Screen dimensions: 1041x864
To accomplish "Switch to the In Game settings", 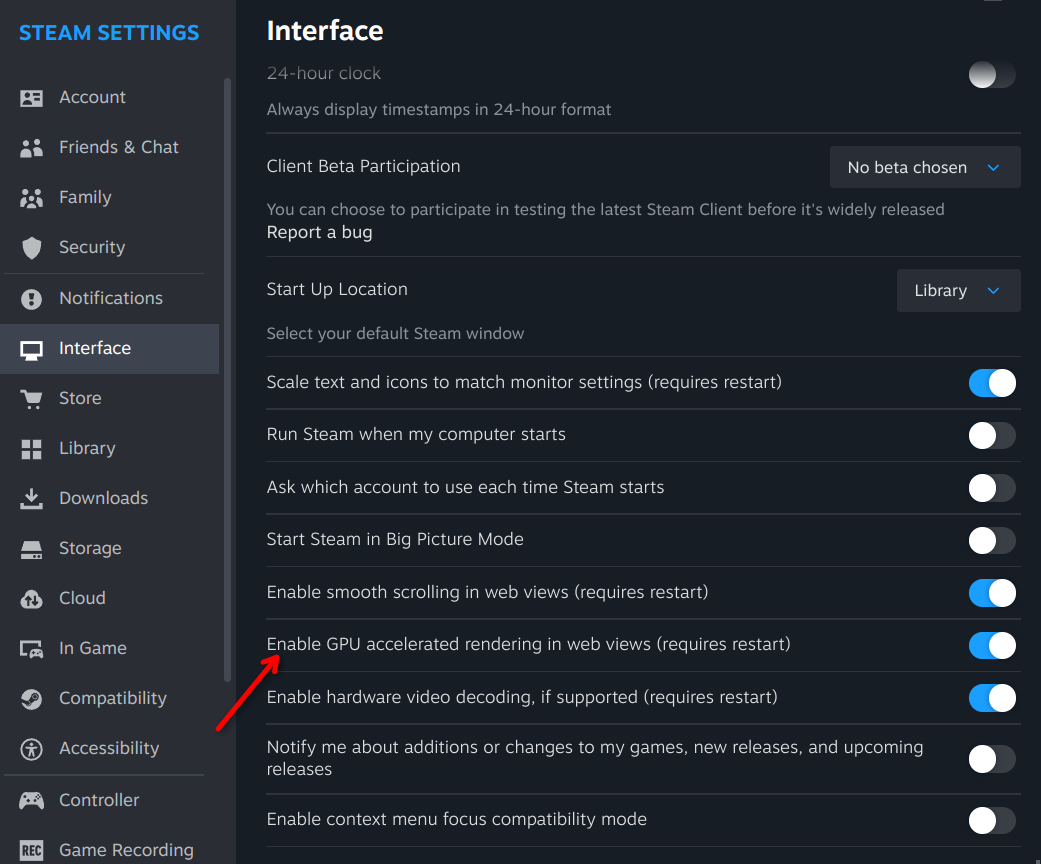I will 92,648.
